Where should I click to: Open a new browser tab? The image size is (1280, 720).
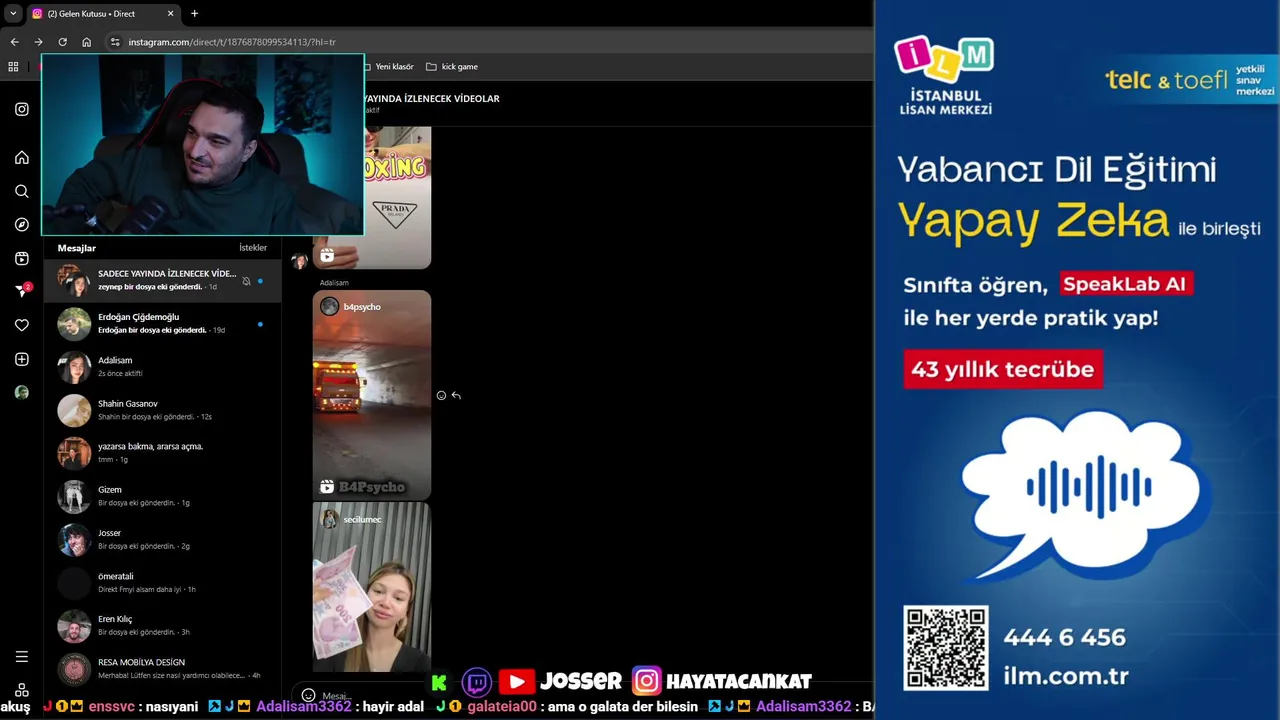194,14
